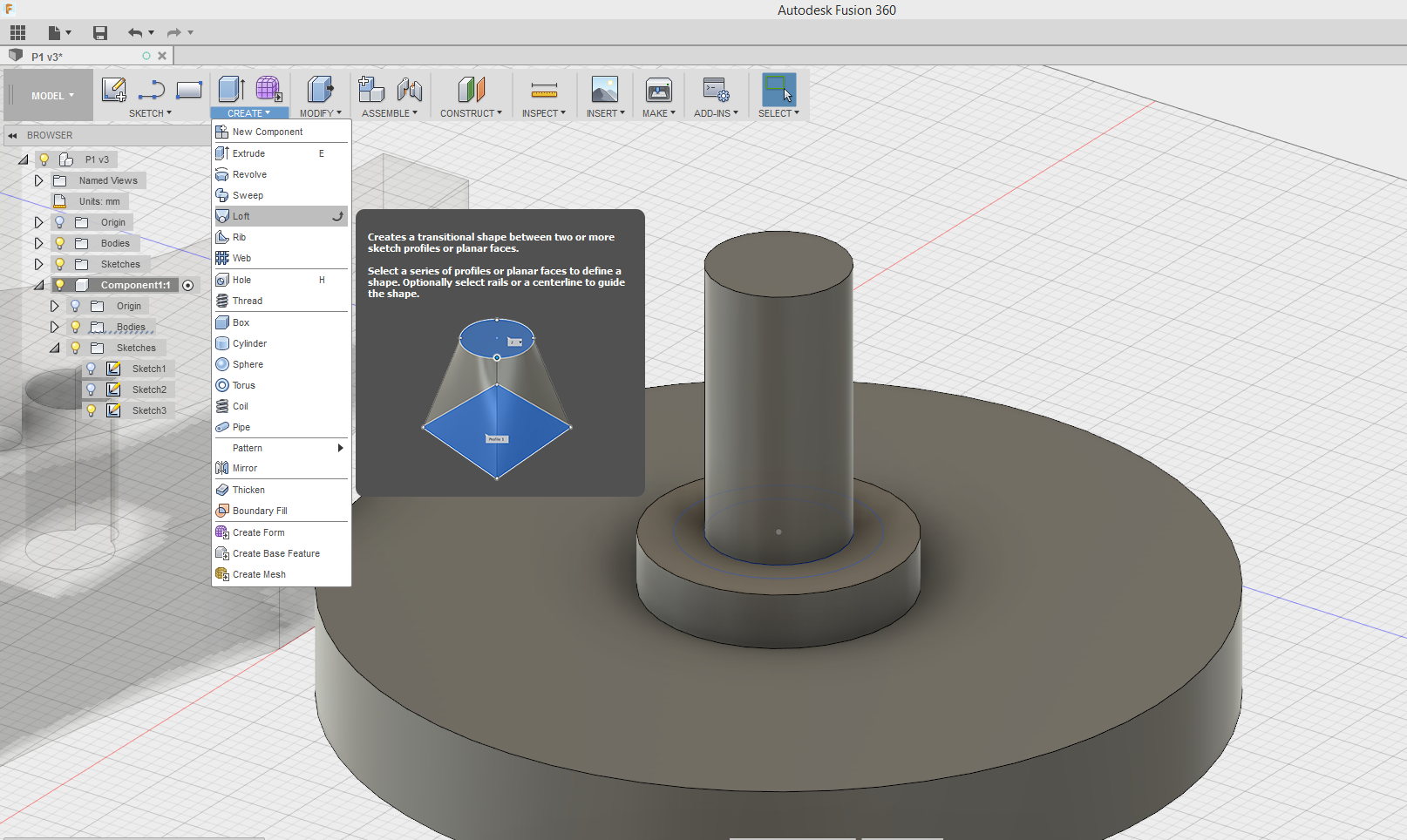Click the Joint assemble icon
Viewport: 1407px width, 840px height.
[409, 89]
